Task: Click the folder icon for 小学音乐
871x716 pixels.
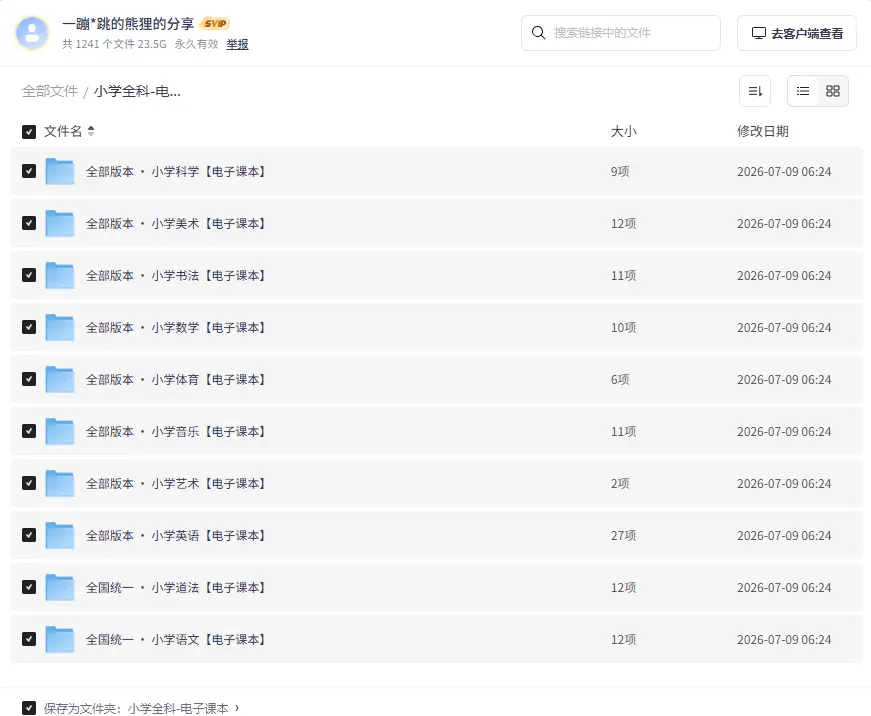Action: pos(59,432)
